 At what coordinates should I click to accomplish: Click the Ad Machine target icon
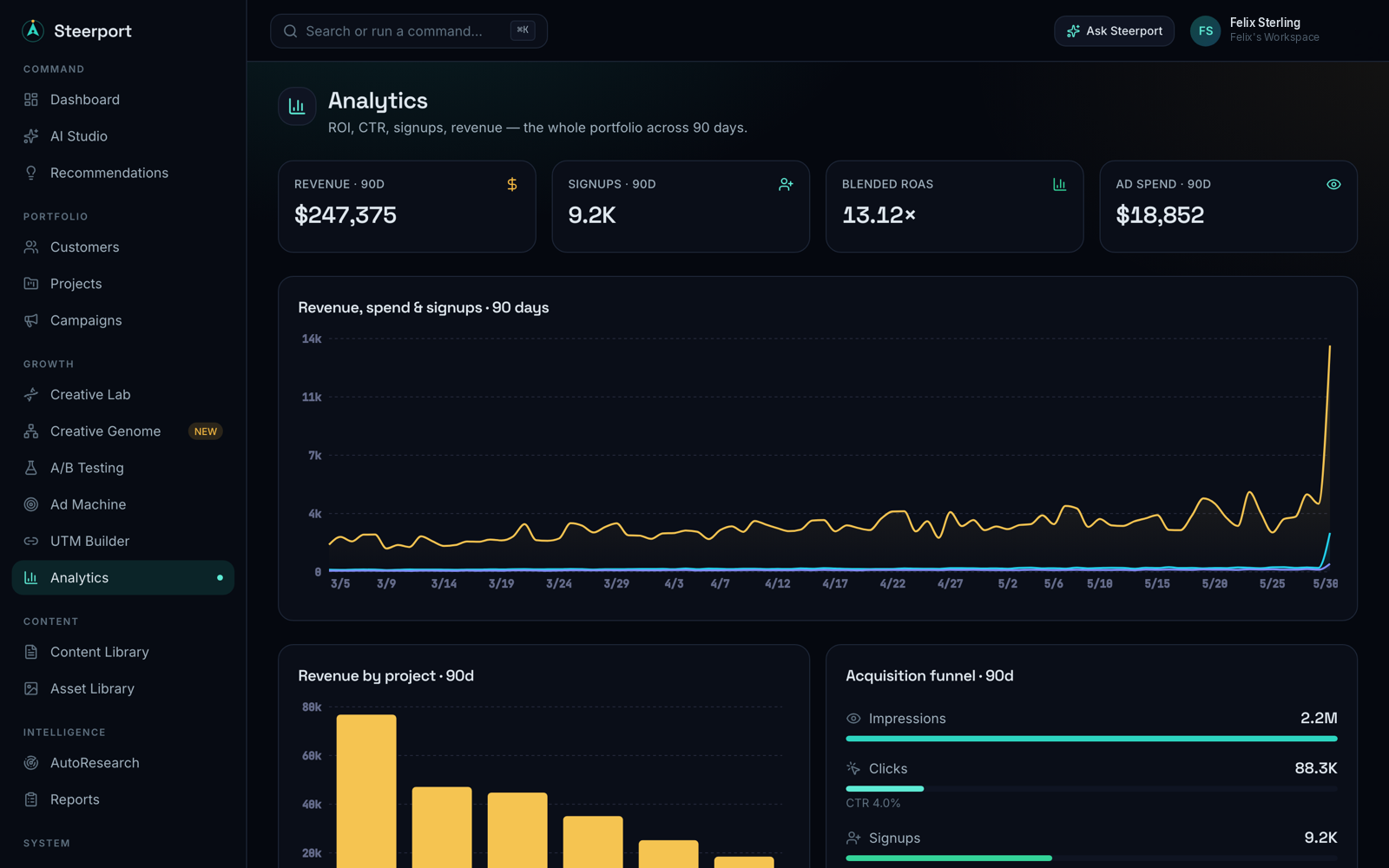click(31, 504)
